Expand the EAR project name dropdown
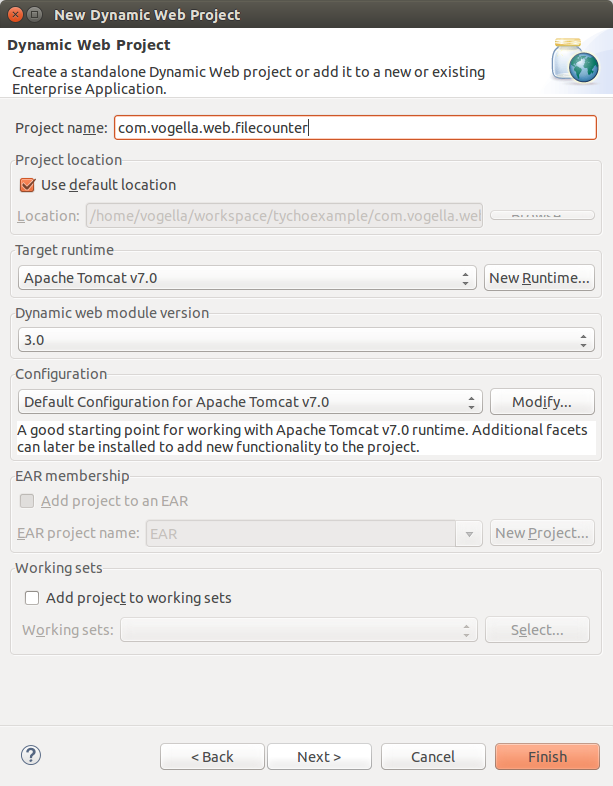 click(469, 533)
